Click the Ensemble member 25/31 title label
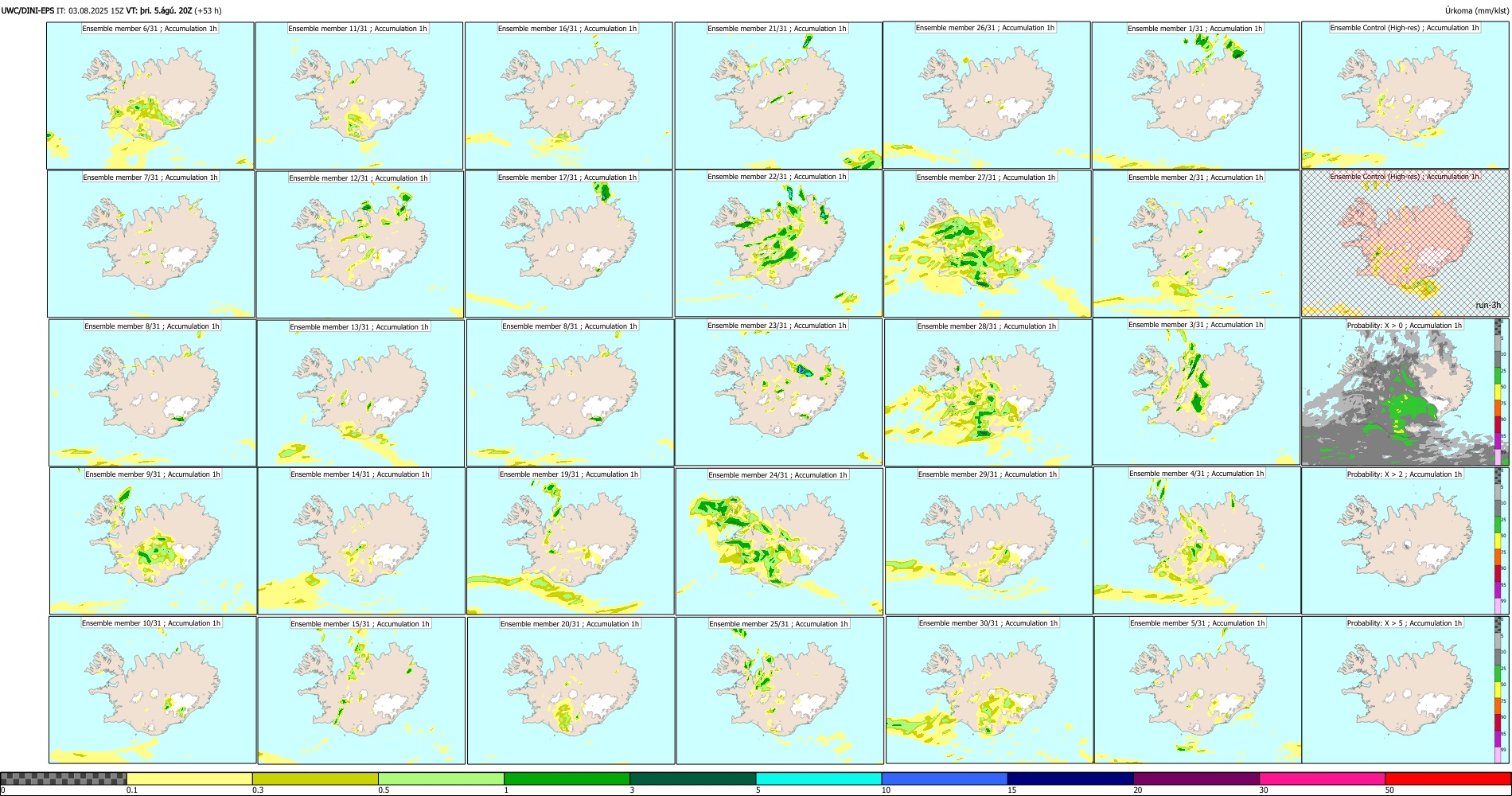Viewport: 1512px width, 796px height. pos(778,624)
